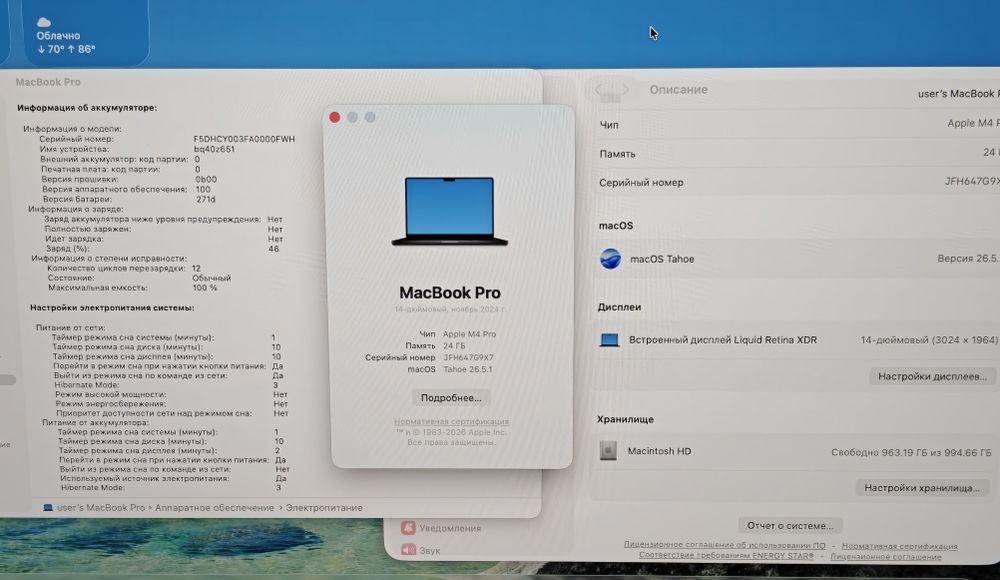Select Максимальная емкость 100 % row
Viewport: 1000px width, 580px height.
(132, 288)
